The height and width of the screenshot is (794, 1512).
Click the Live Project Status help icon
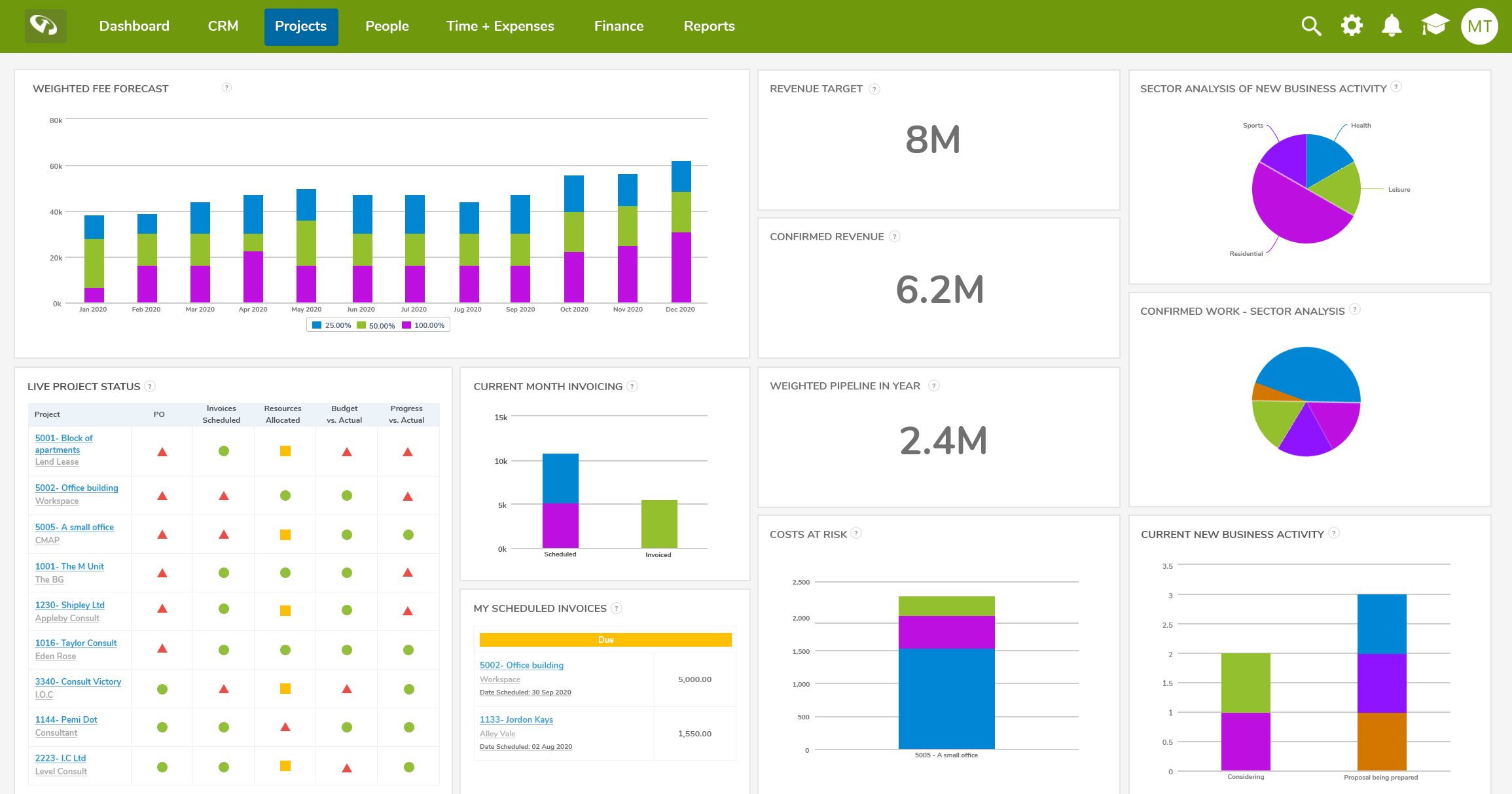(x=150, y=386)
